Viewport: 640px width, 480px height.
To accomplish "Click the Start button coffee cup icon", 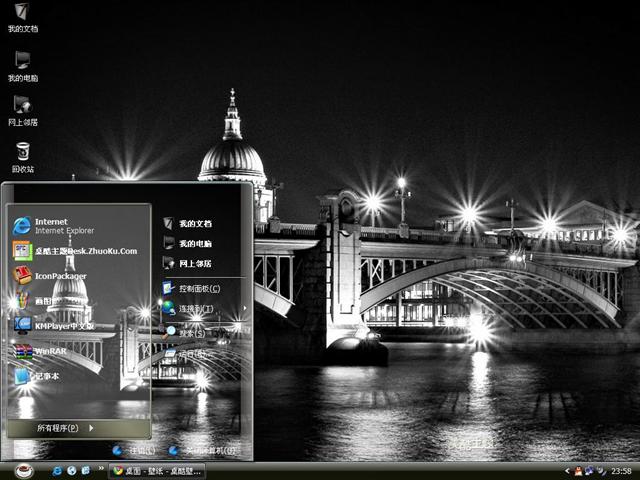I will pos(23,471).
